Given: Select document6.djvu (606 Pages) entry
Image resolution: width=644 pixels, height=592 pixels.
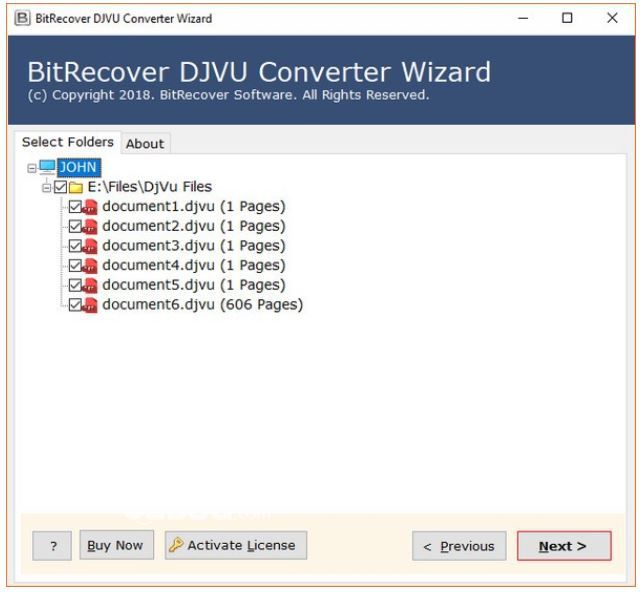Looking at the screenshot, I should [x=202, y=304].
